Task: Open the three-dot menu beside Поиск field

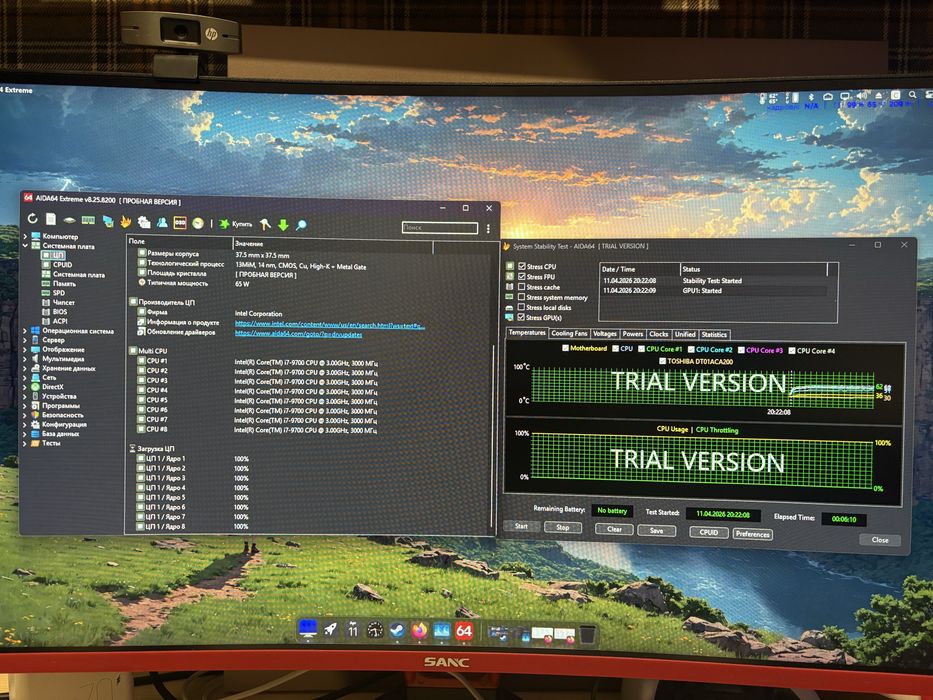Action: tap(488, 229)
